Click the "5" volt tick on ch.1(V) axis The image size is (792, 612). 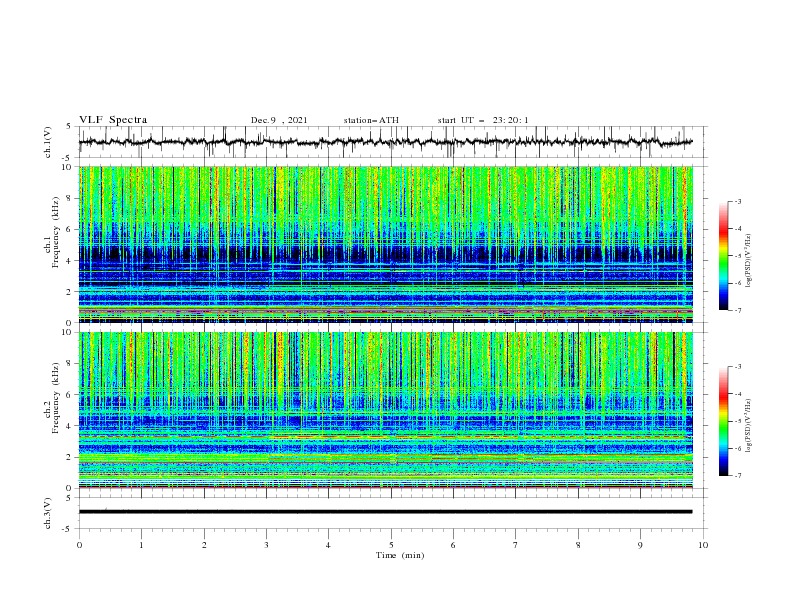(69, 126)
